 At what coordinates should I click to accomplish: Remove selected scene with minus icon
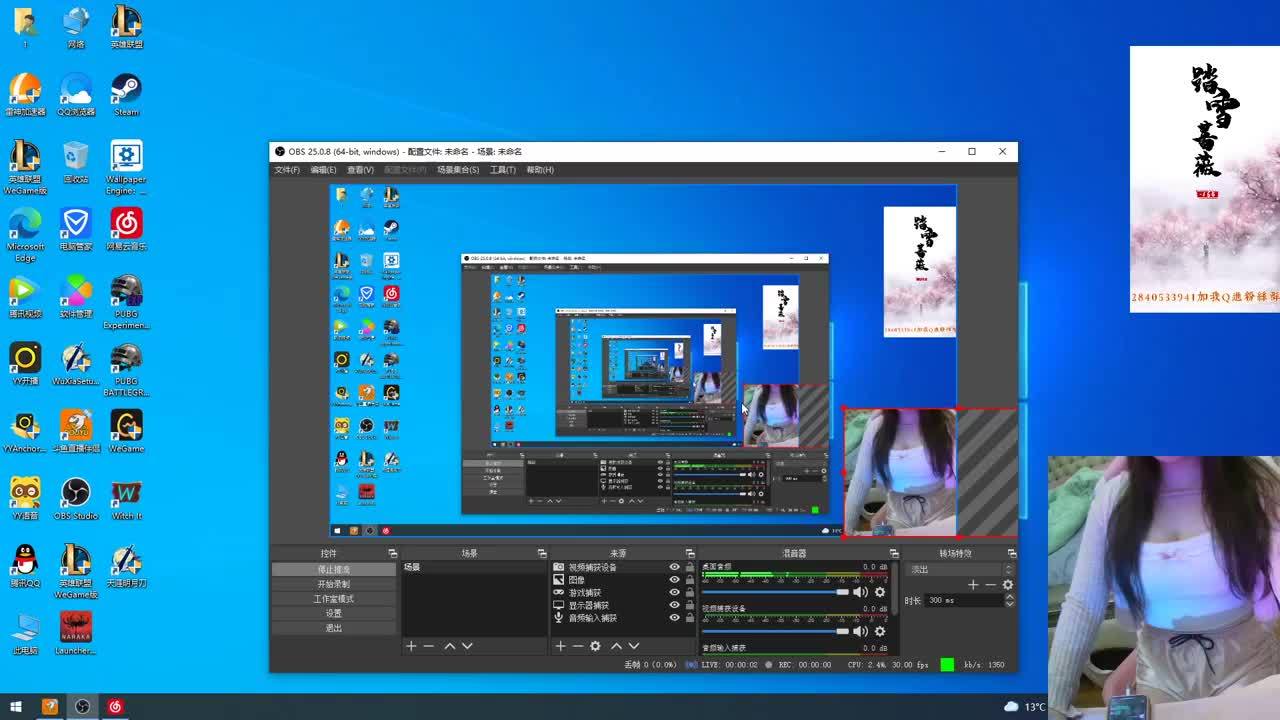tap(428, 646)
